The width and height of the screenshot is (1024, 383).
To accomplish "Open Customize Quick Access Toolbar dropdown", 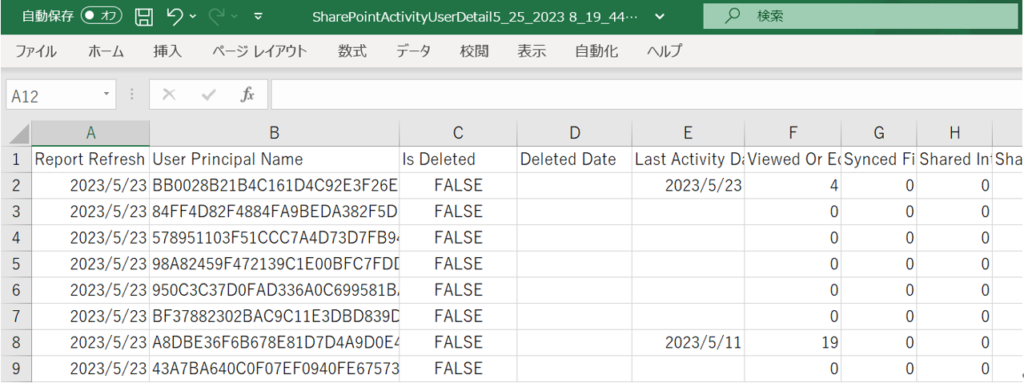I will [x=259, y=17].
